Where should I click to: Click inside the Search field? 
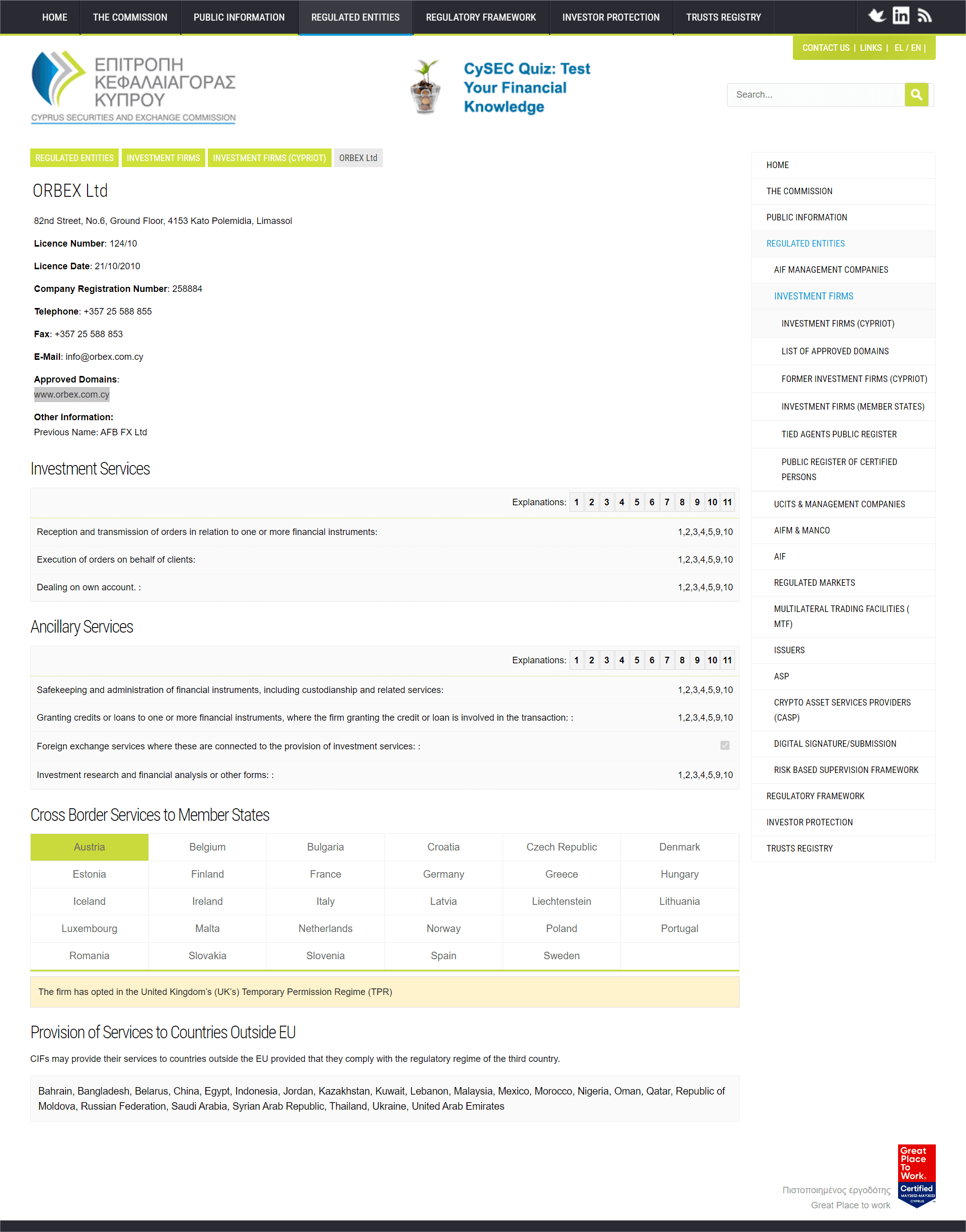point(816,95)
